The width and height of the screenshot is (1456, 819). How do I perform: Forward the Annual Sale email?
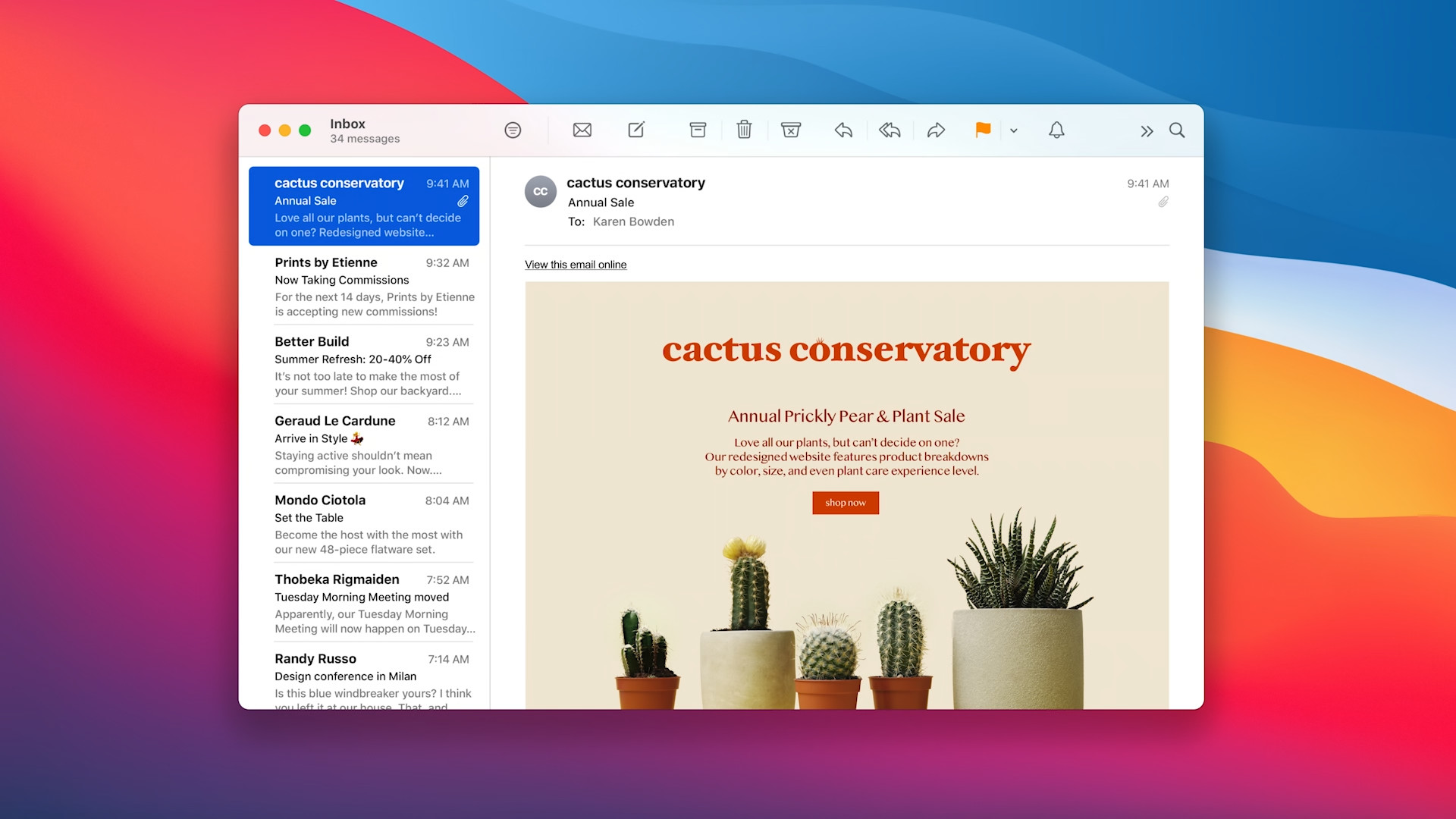pos(936,130)
